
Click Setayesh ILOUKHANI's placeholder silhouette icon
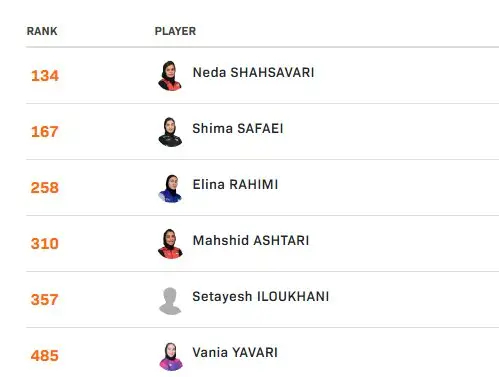[170, 301]
